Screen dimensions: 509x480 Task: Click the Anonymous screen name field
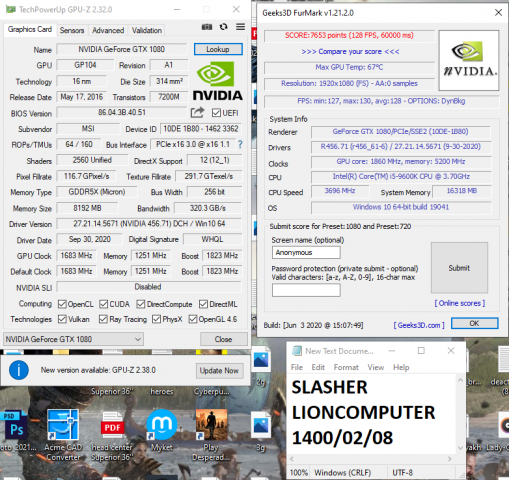pyautogui.click(x=306, y=252)
